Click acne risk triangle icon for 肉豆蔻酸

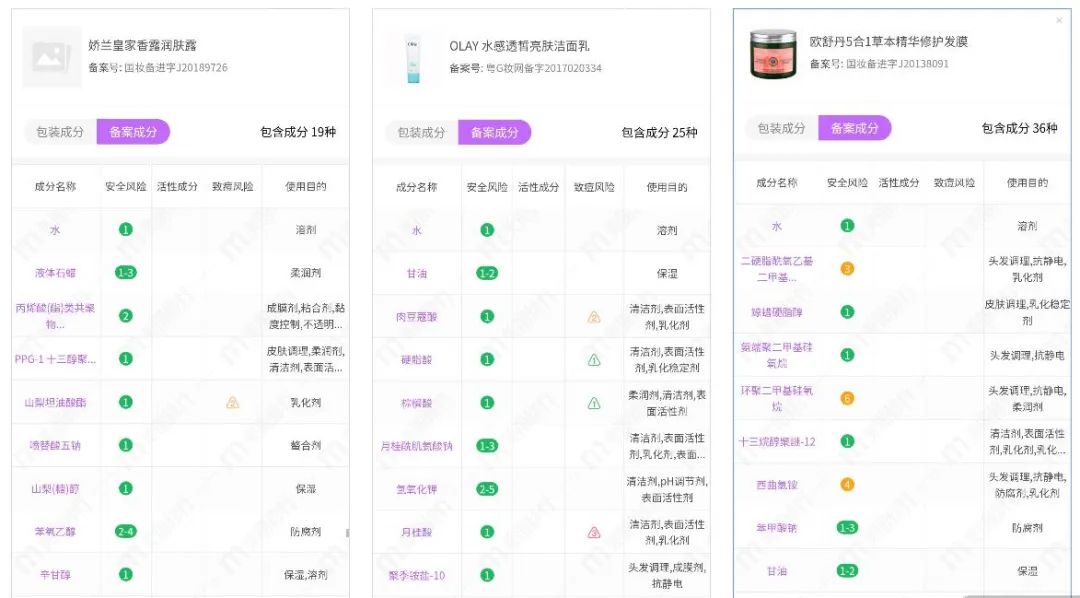594,317
